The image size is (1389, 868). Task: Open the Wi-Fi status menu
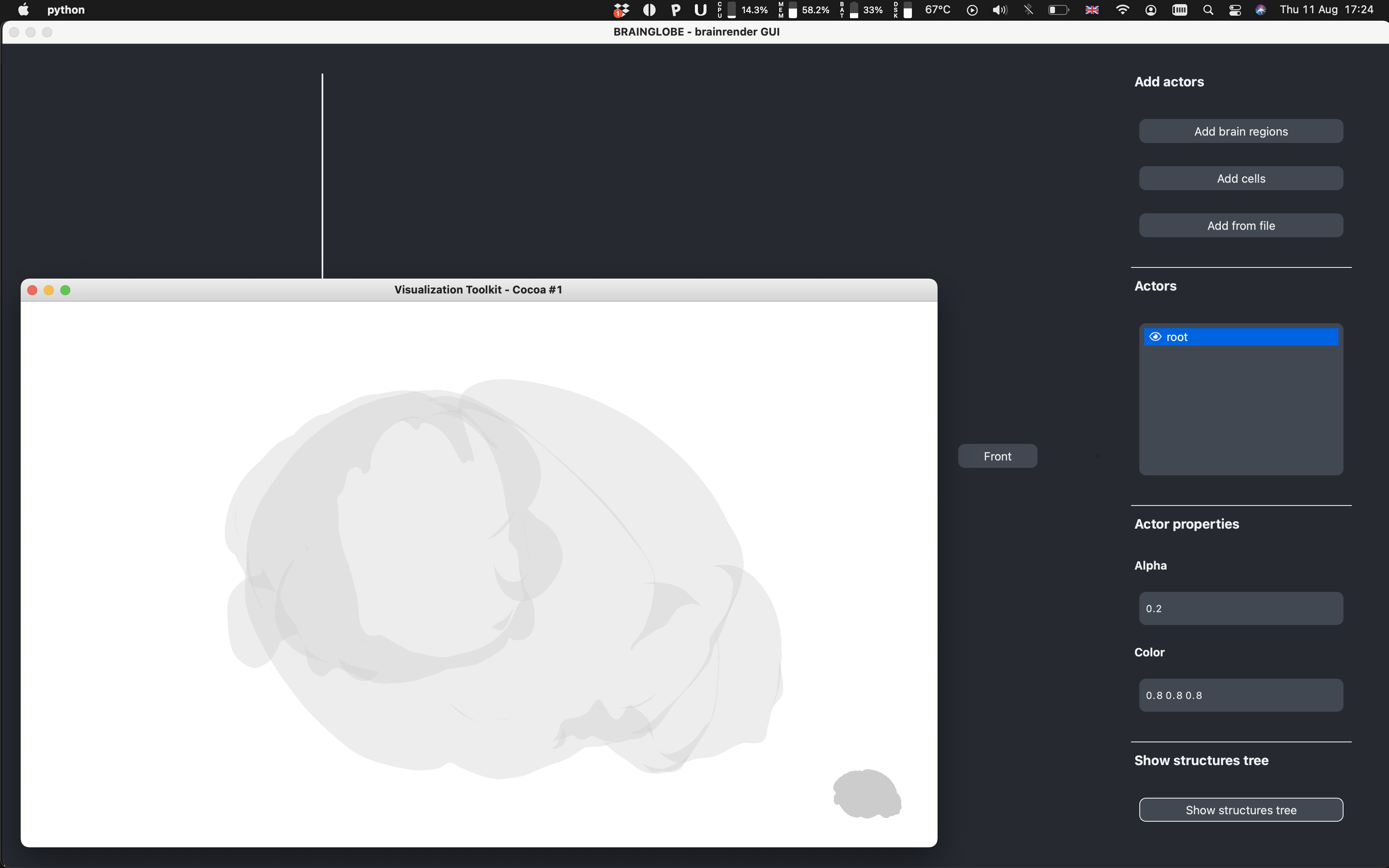1122,10
